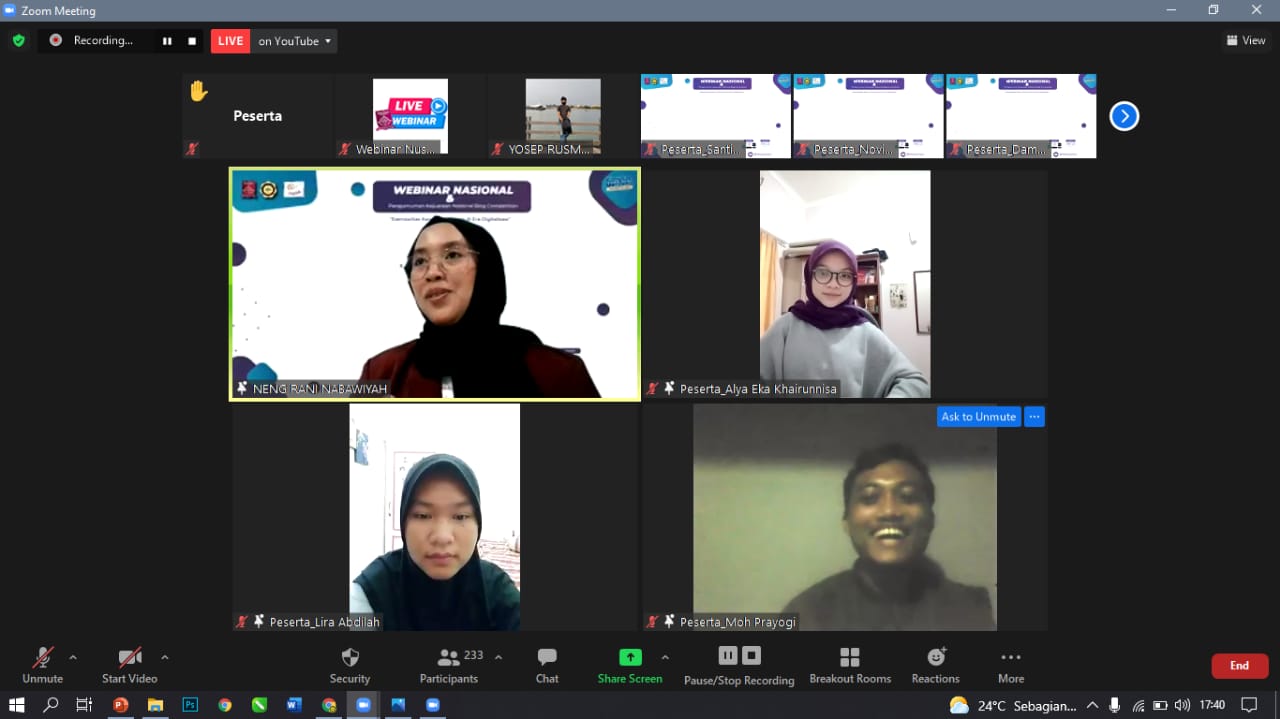Open the Reactions menu
1280x719 pixels.
tap(935, 665)
